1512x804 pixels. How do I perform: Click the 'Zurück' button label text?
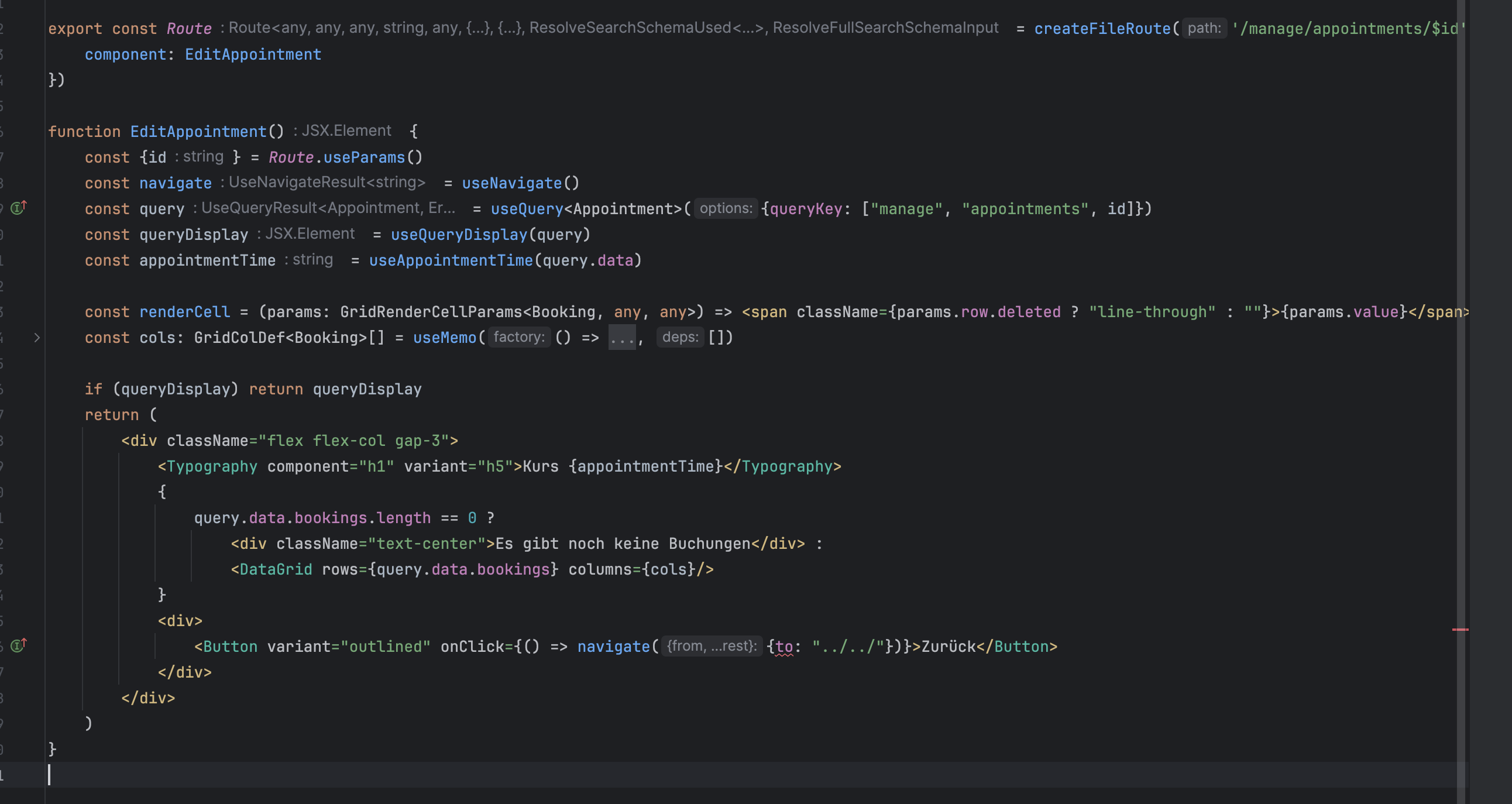point(949,647)
